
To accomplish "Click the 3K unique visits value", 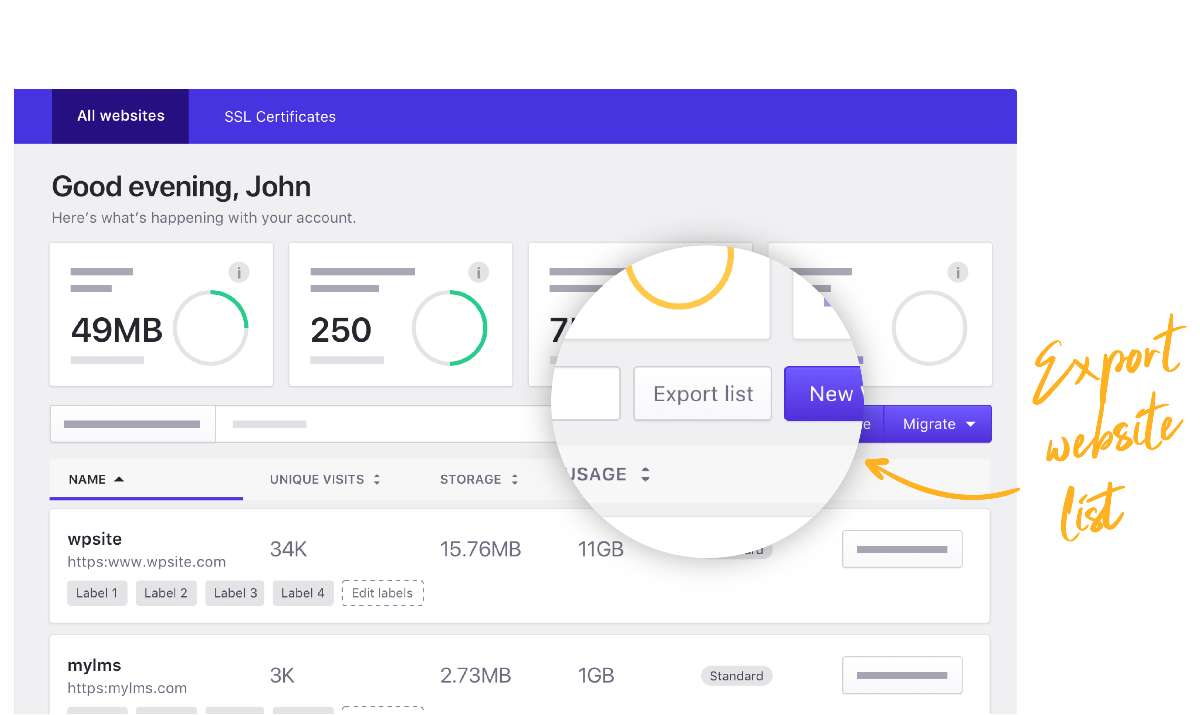I will coord(282,676).
